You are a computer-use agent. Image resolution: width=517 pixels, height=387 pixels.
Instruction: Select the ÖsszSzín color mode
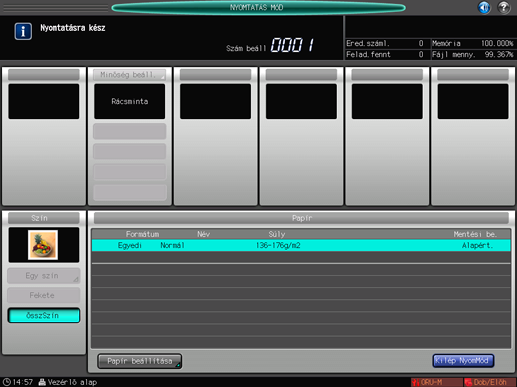[x=44, y=315]
